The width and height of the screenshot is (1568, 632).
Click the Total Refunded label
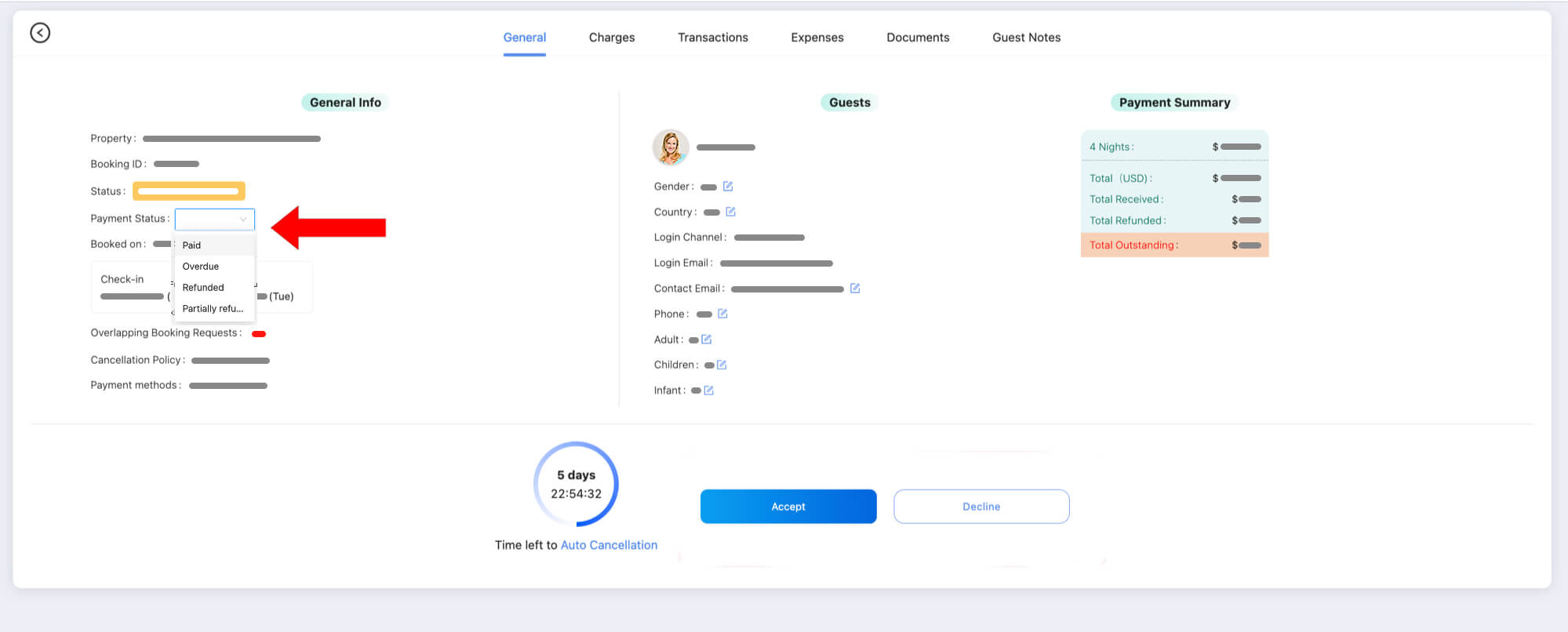[1127, 220]
